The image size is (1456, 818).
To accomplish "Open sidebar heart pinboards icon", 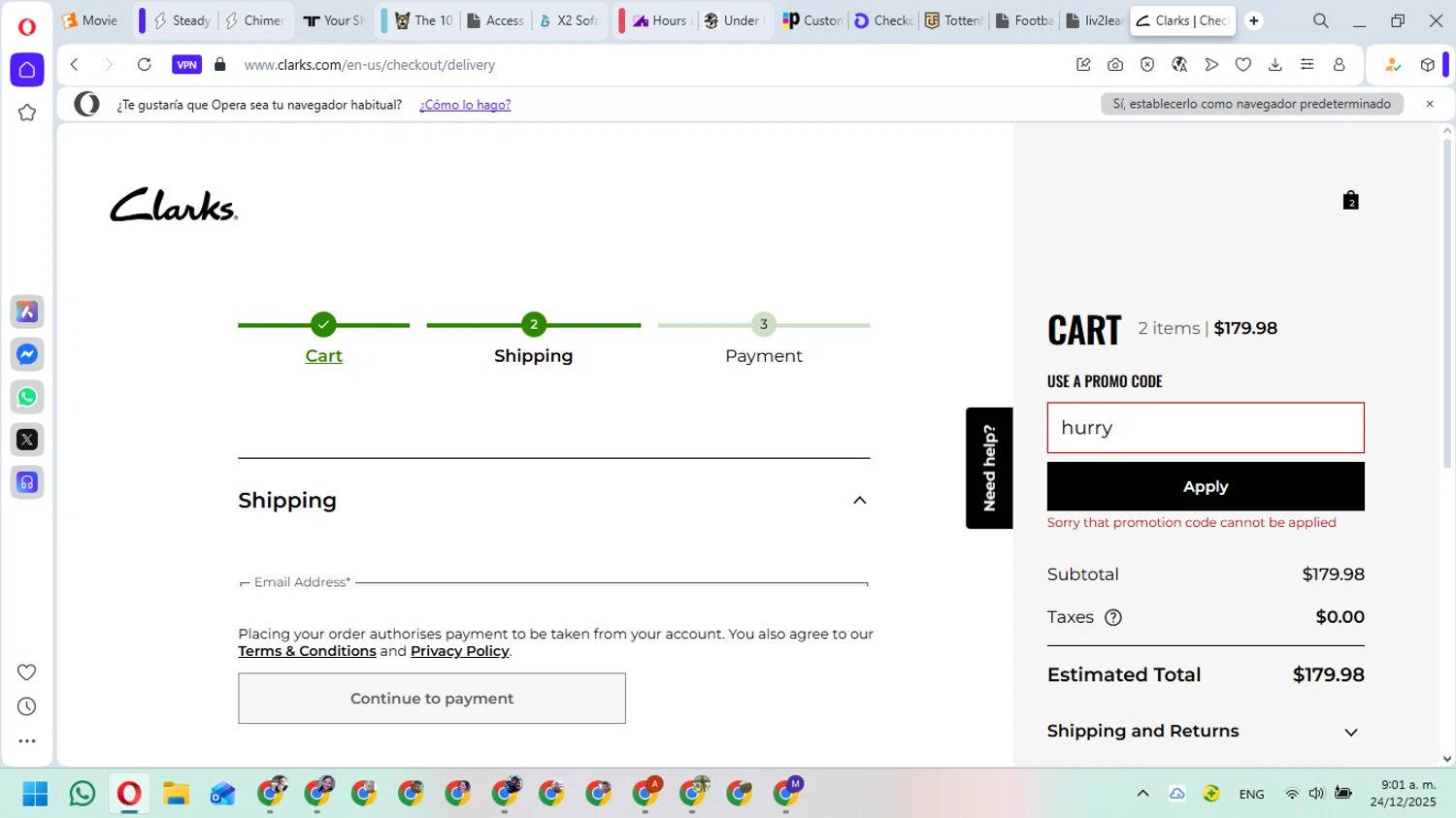I will coord(27,671).
